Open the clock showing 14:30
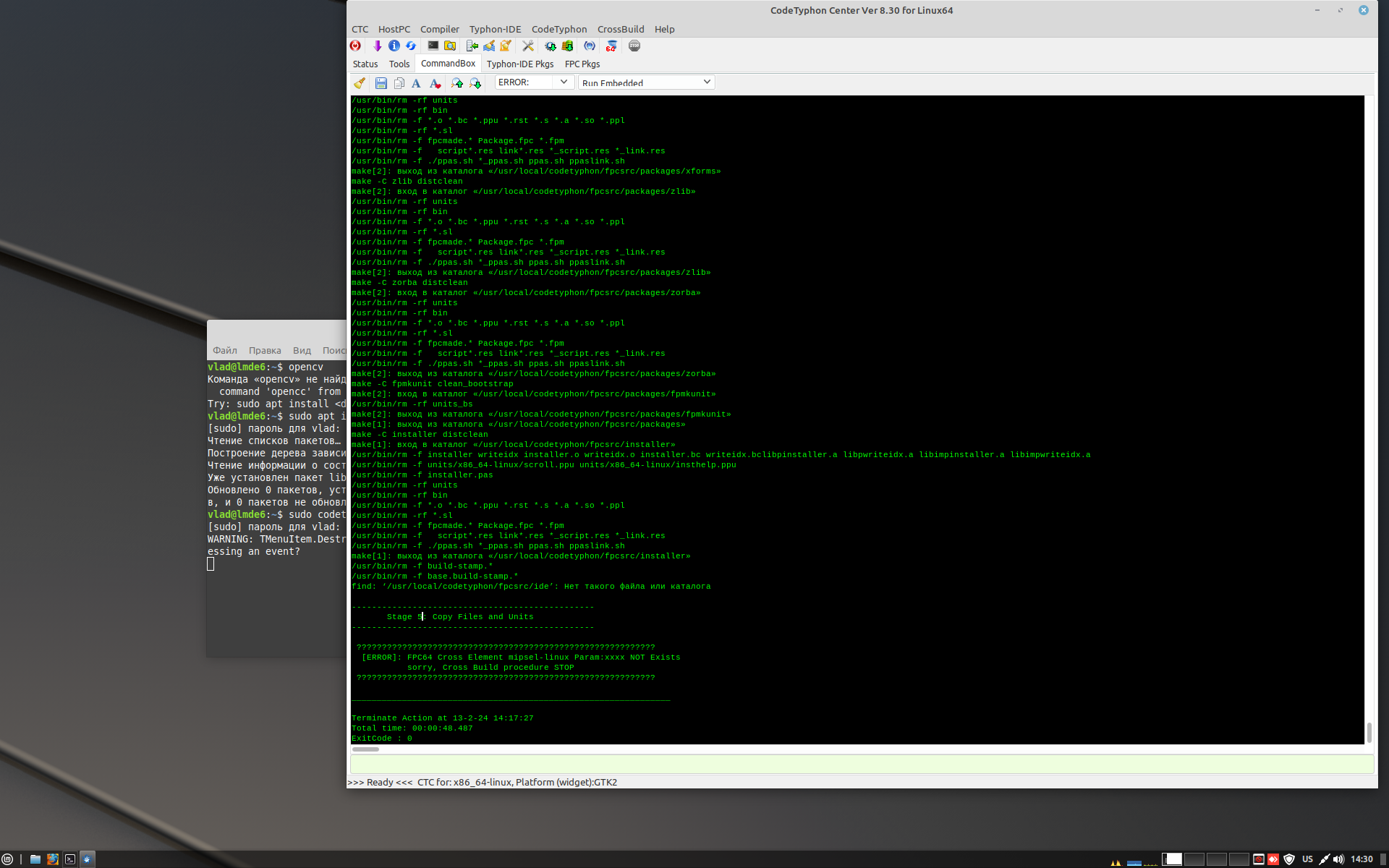 (x=1362, y=859)
